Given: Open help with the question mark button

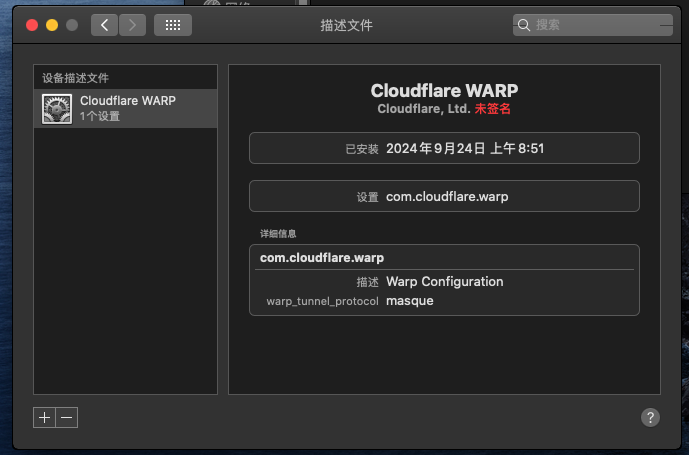Looking at the screenshot, I should point(649,418).
